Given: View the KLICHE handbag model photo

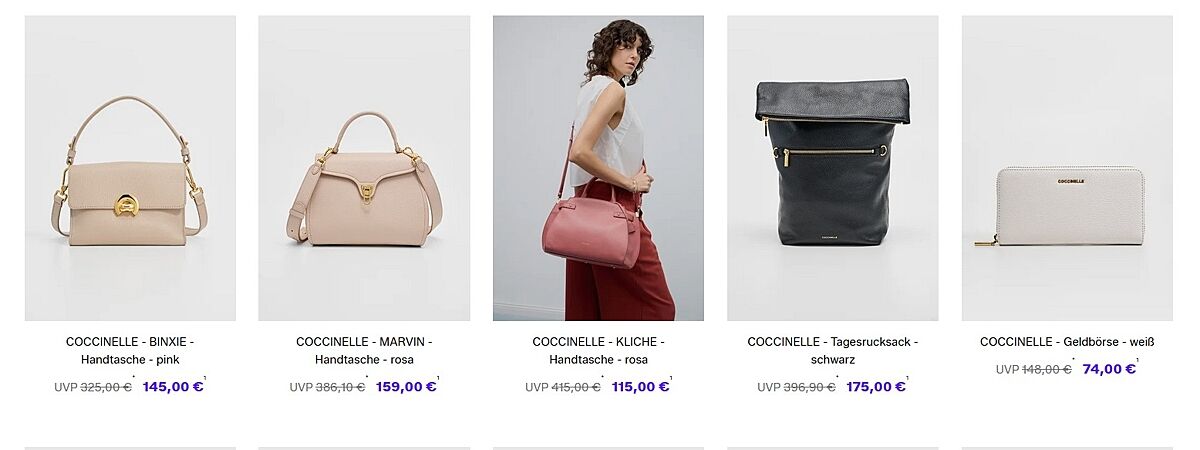Looking at the screenshot, I should [598, 168].
